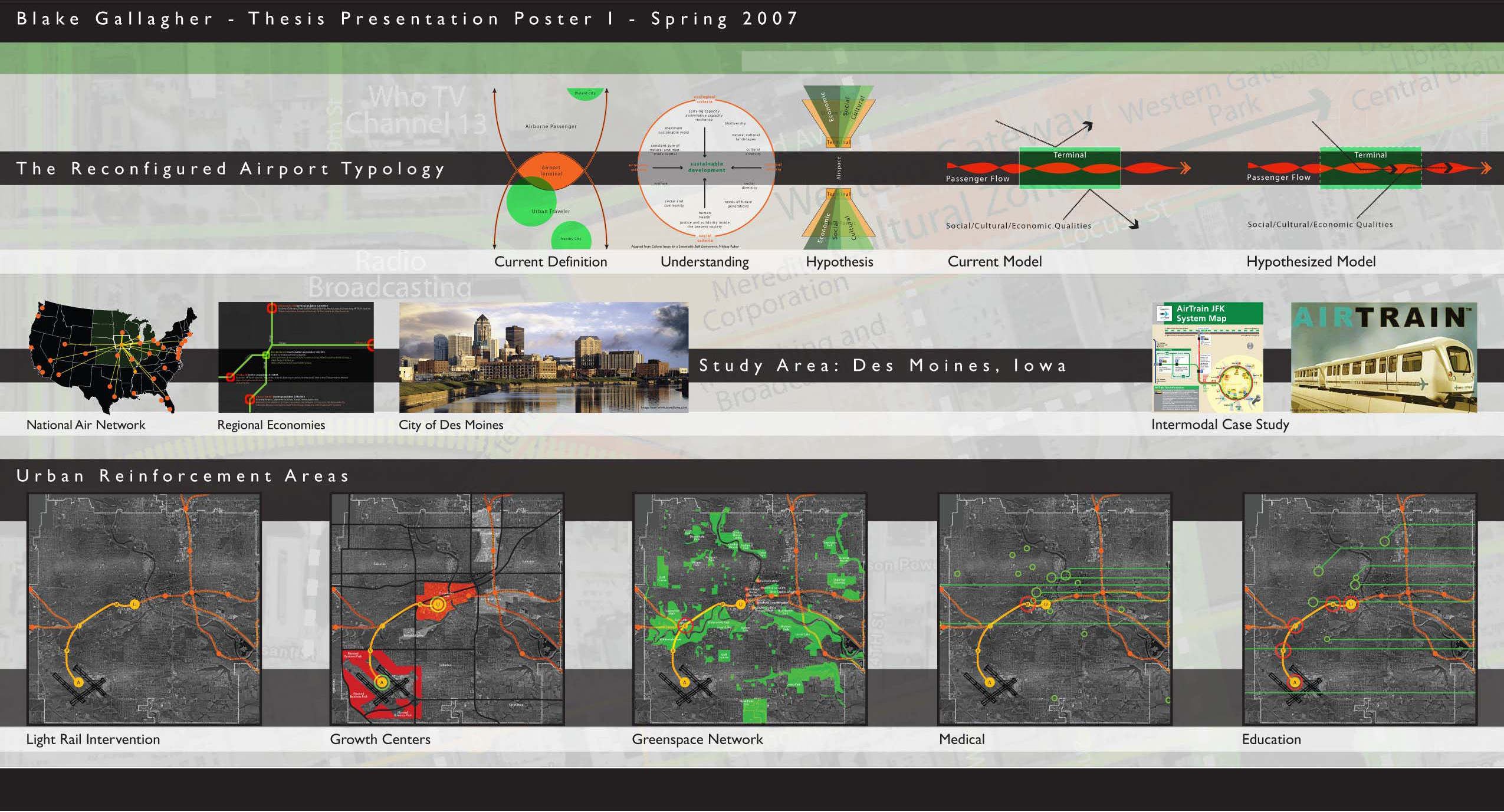Click the 'AirTrain JFK System Map' title

(x=1201, y=314)
